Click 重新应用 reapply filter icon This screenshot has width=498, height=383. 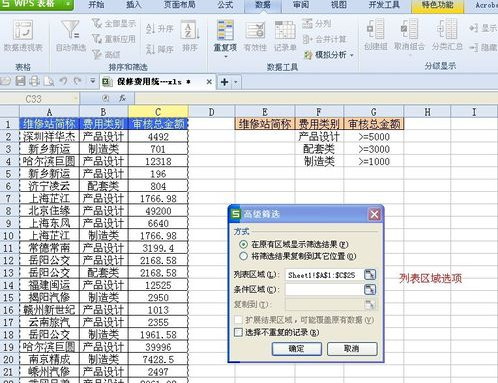(x=114, y=39)
